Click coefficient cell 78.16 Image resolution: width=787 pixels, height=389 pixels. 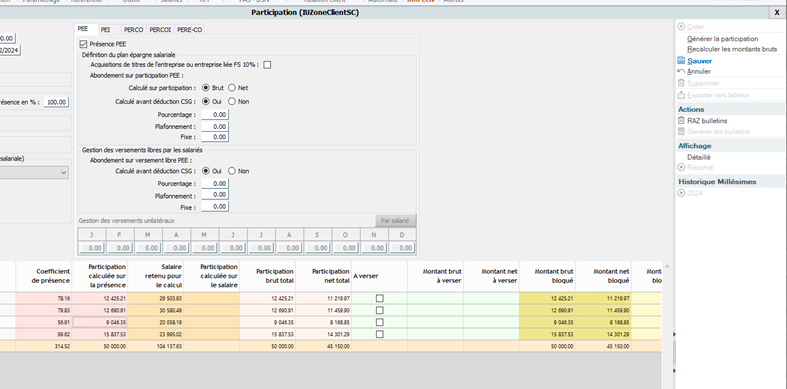click(44, 298)
